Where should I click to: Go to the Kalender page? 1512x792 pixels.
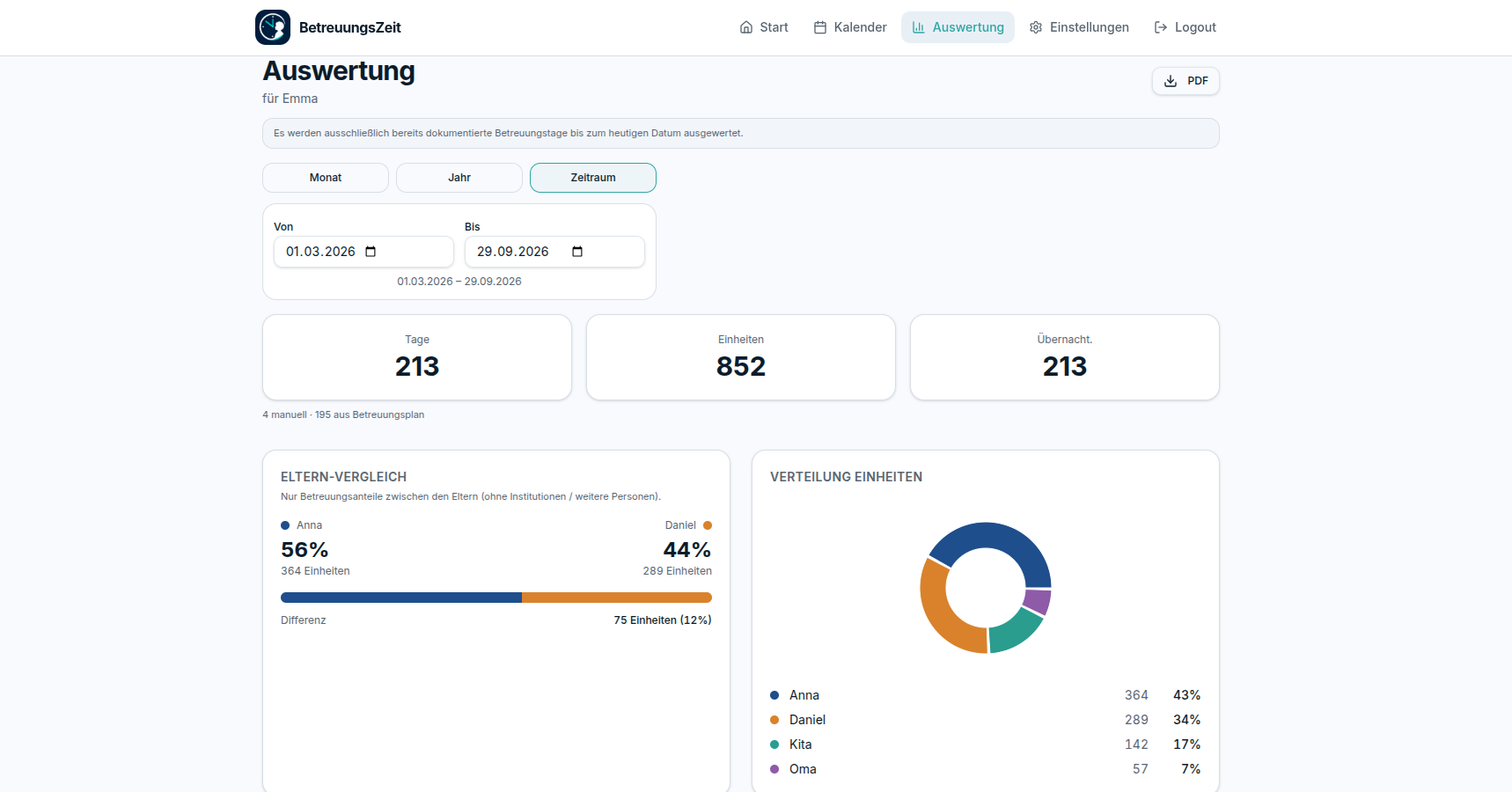point(850,27)
